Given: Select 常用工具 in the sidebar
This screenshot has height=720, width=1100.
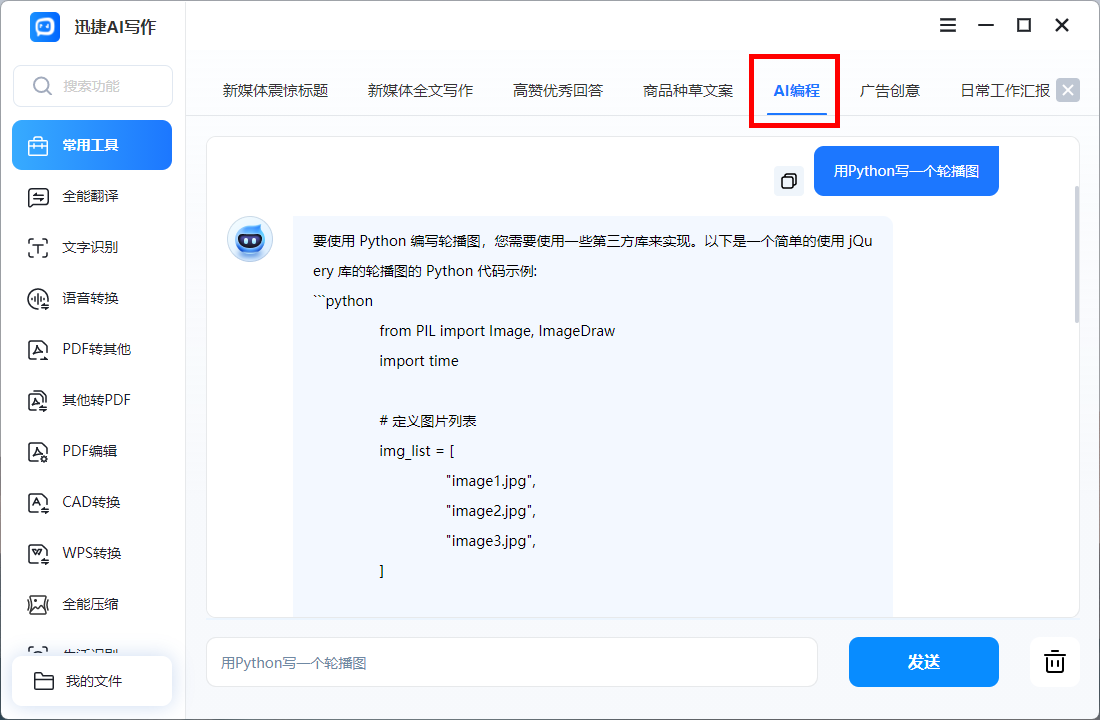Looking at the screenshot, I should [92, 145].
